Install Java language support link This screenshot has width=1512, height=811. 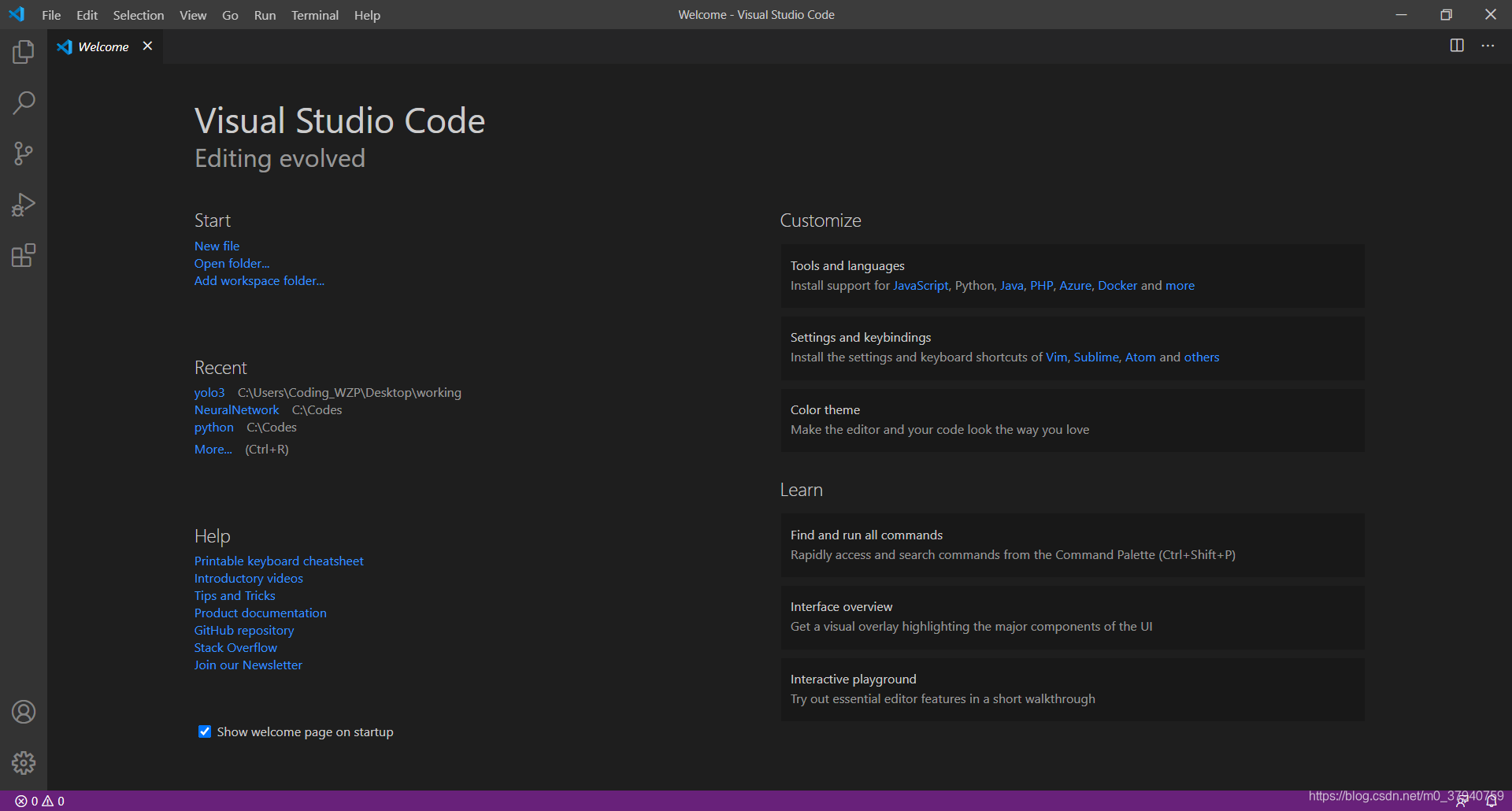(1012, 285)
